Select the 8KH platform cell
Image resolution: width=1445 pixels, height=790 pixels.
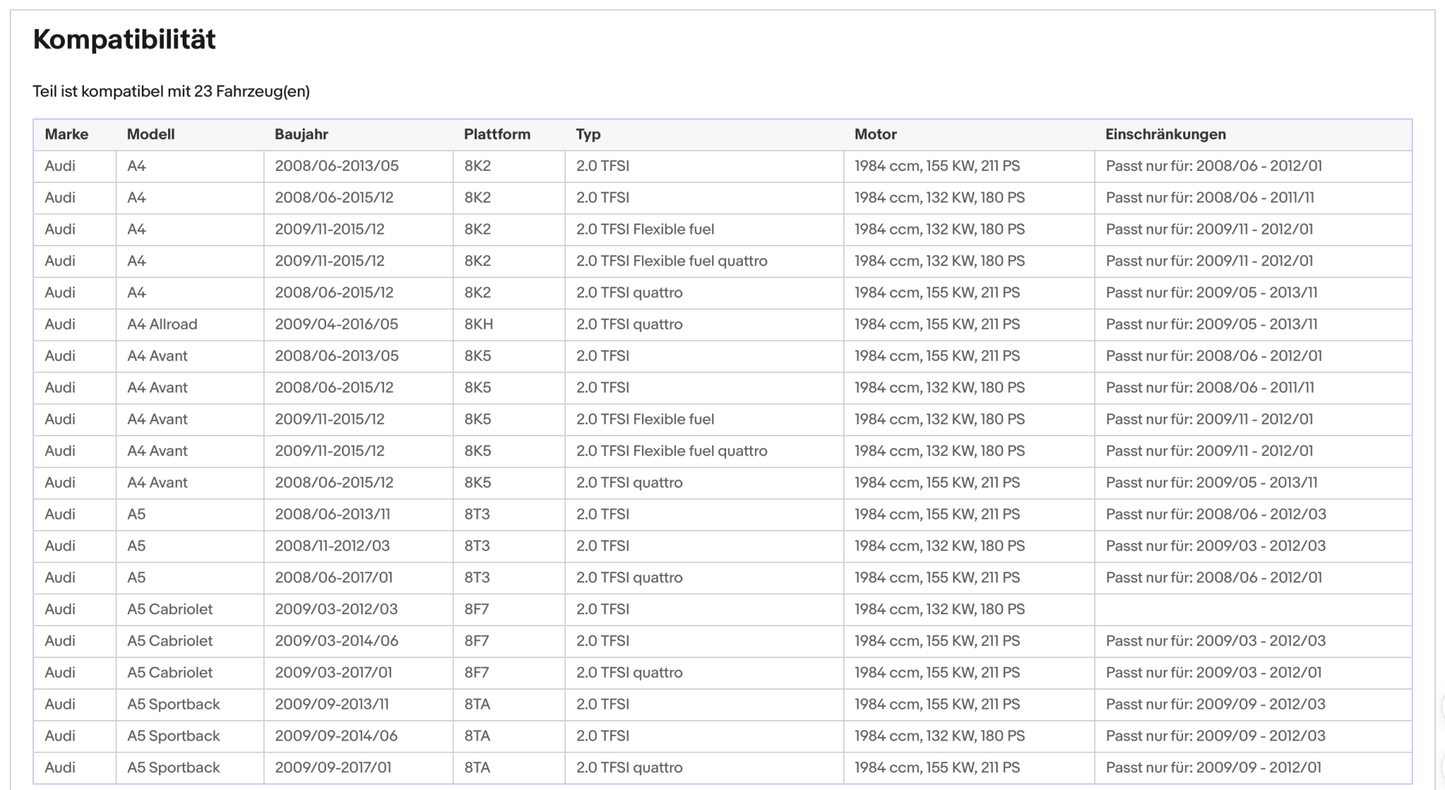tap(478, 324)
